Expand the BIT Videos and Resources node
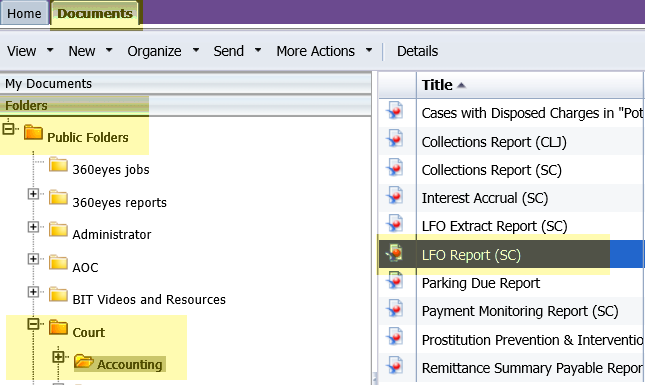The height and width of the screenshot is (385, 645). coord(33,292)
